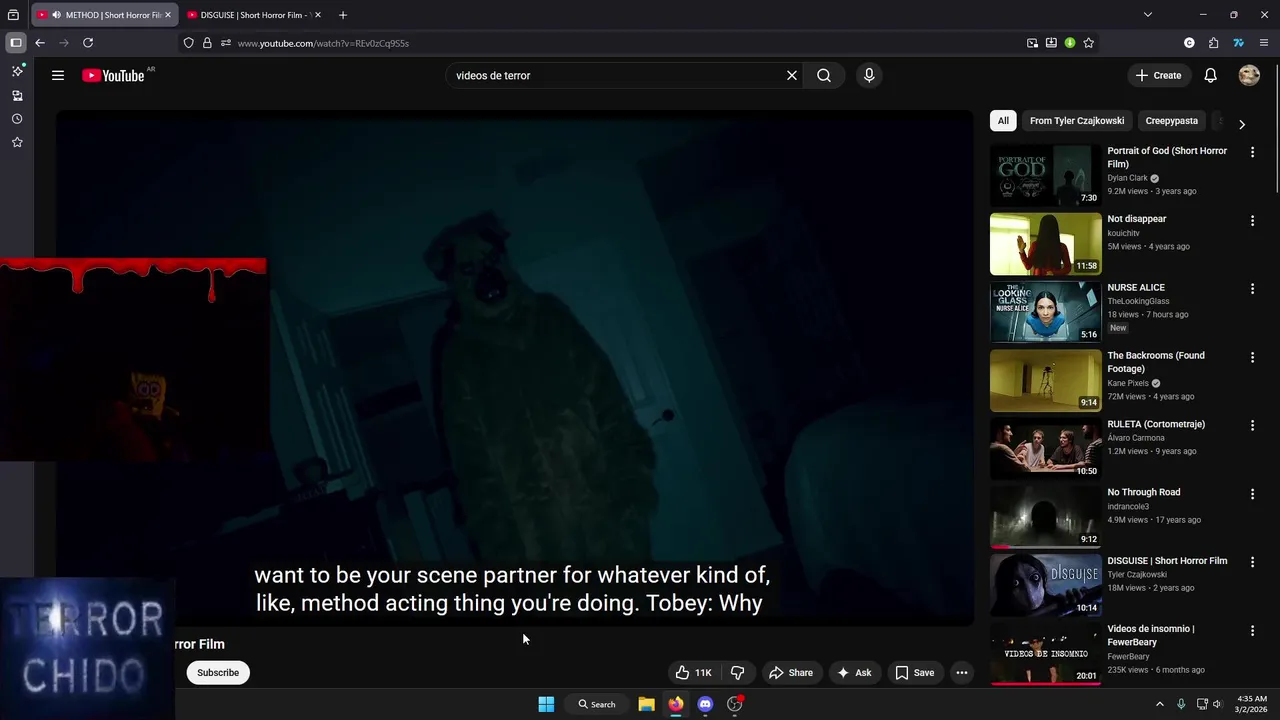Image resolution: width=1280 pixels, height=720 pixels.
Task: Bookmark this page with star
Action: (x=1089, y=43)
